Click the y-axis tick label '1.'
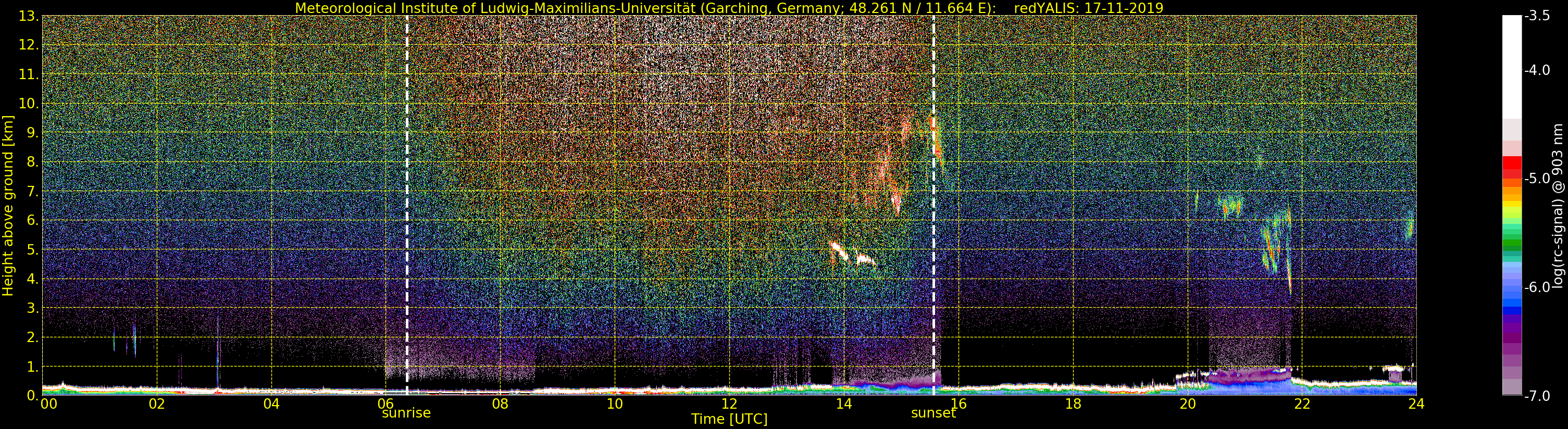This screenshot has width=1568, height=429. tap(33, 367)
